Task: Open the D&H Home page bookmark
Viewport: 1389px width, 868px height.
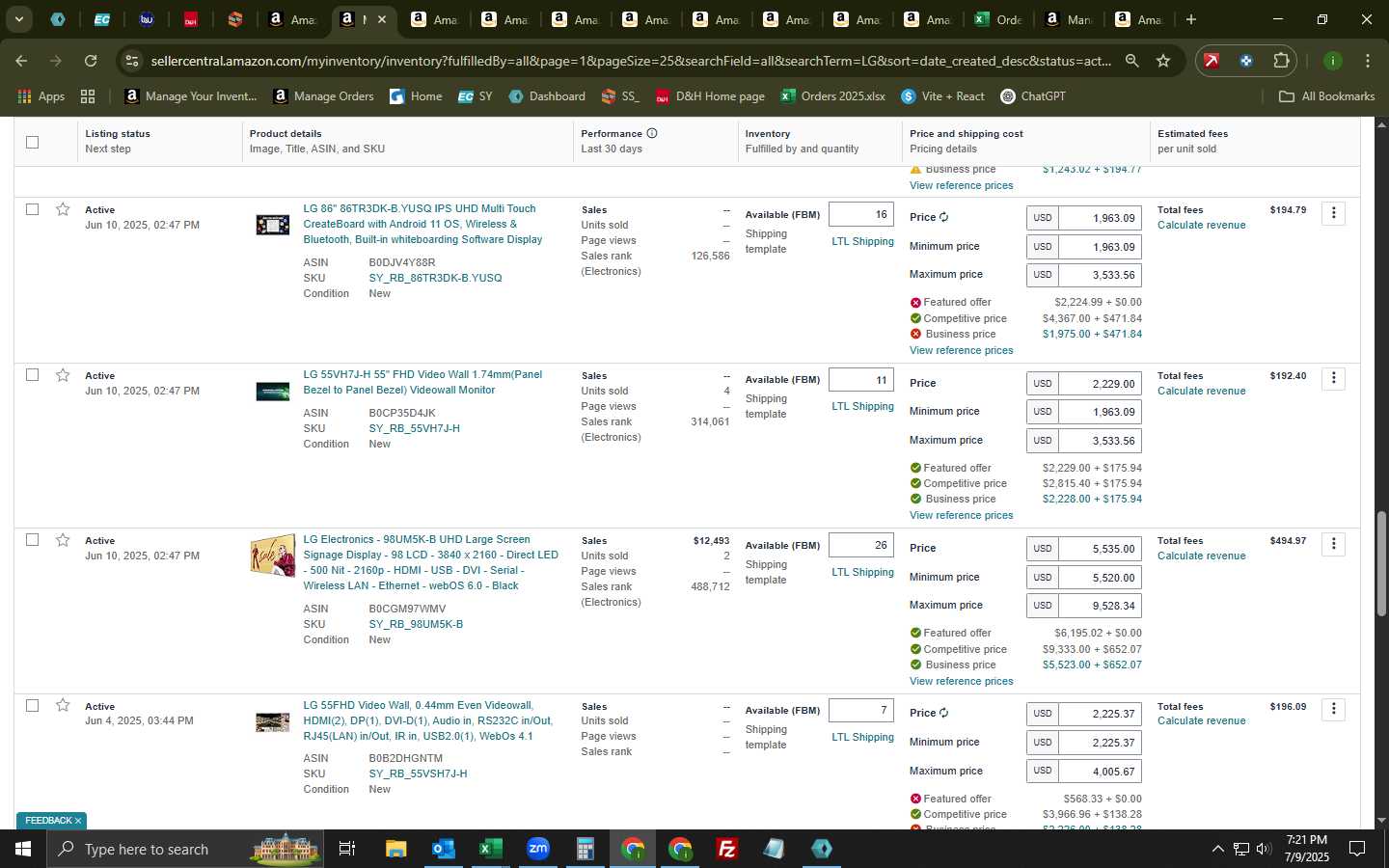Action: 710,96
